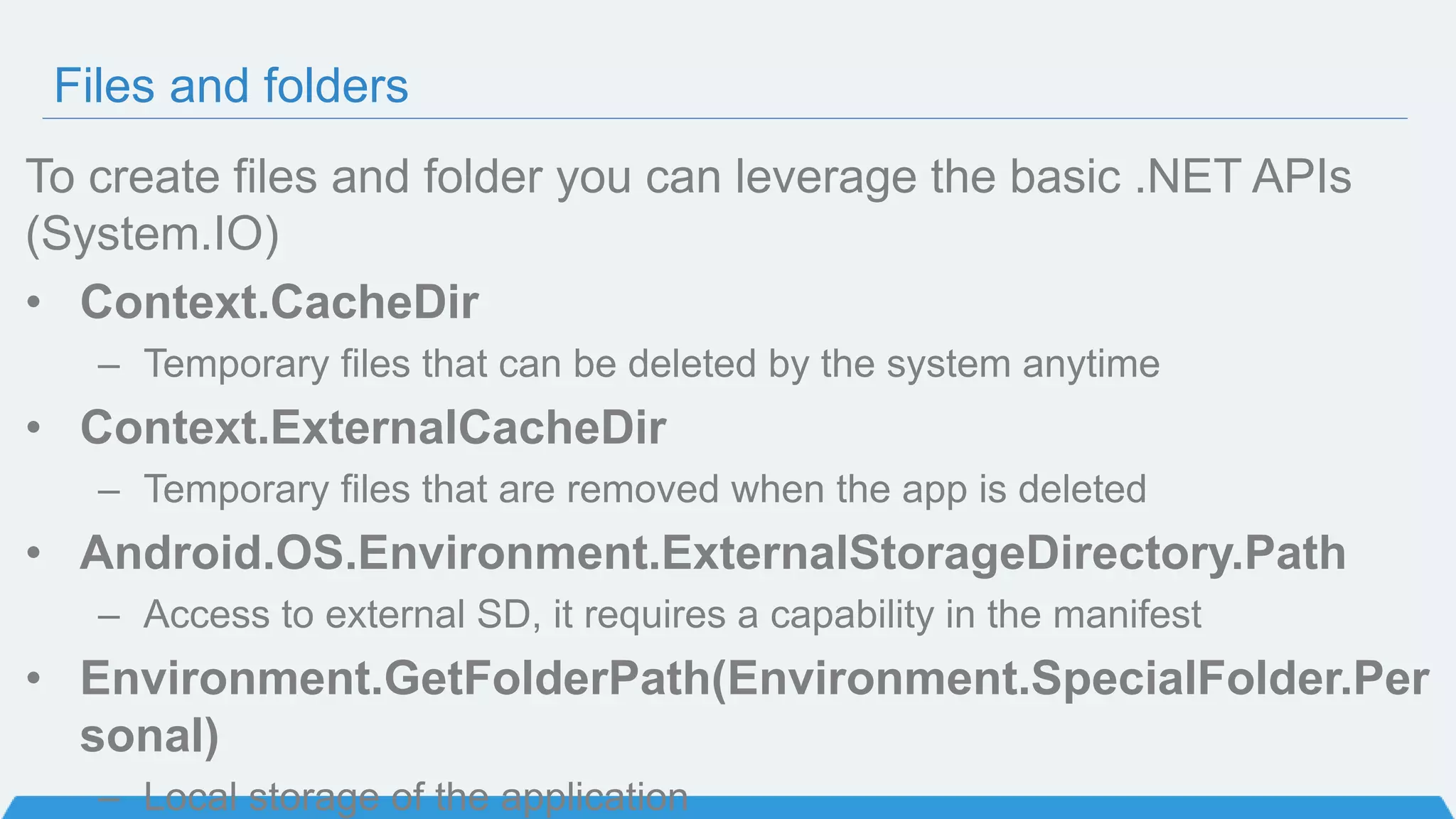This screenshot has height=819, width=1456.
Task: Click 'Temporary files that can be deleted' line
Action: tap(651, 364)
